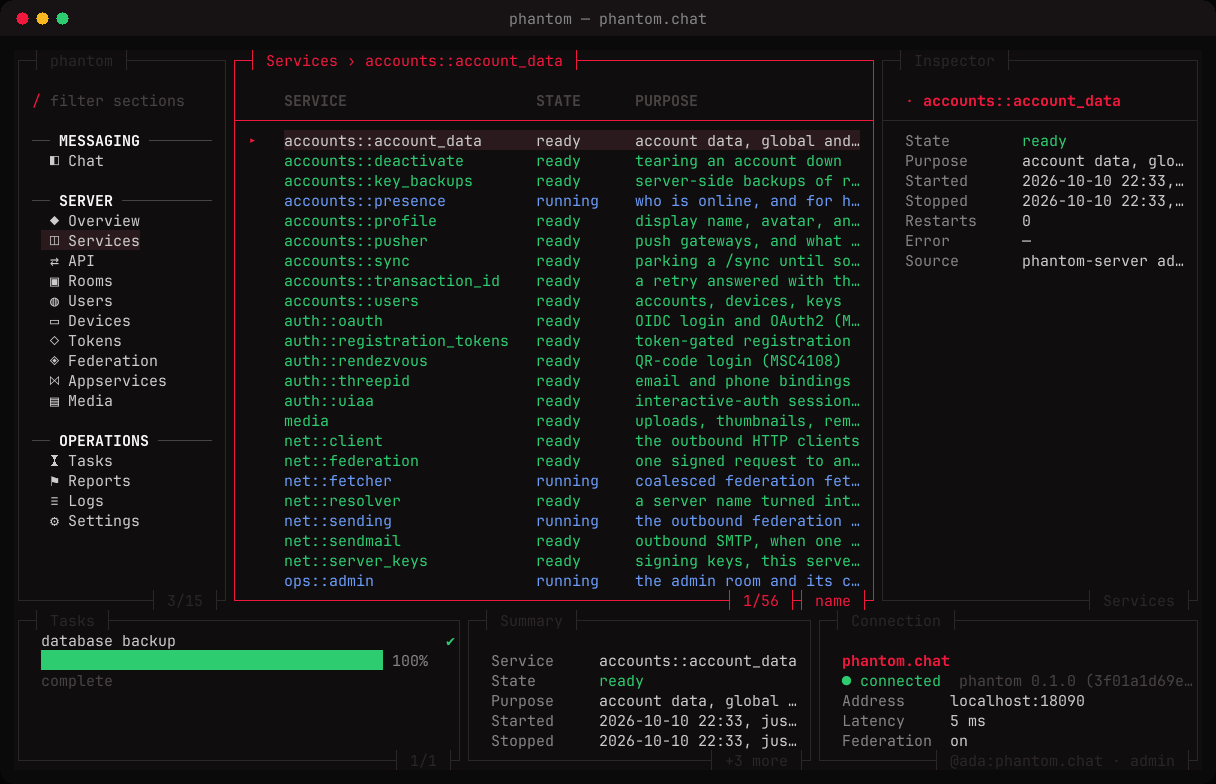Image resolution: width=1216 pixels, height=784 pixels.
Task: Click the Services sidebar icon
Action: point(55,241)
